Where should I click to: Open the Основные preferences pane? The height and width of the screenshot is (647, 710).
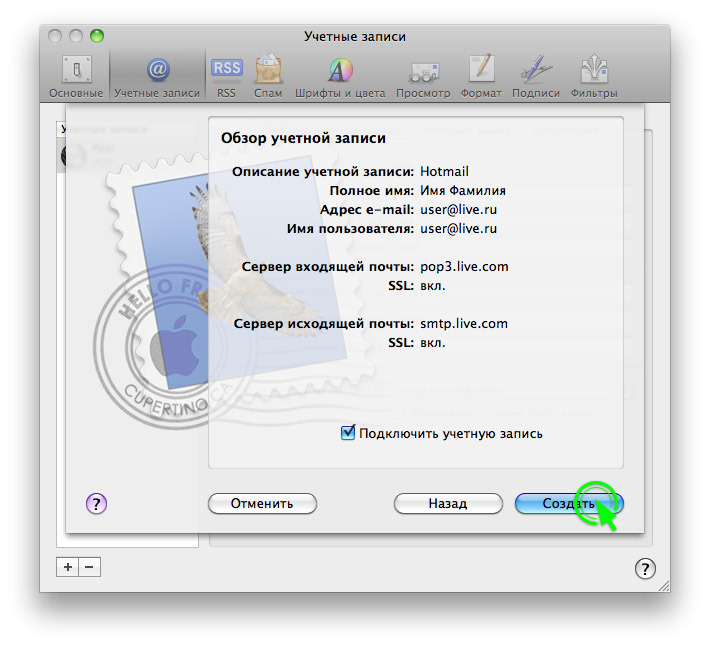(x=76, y=75)
